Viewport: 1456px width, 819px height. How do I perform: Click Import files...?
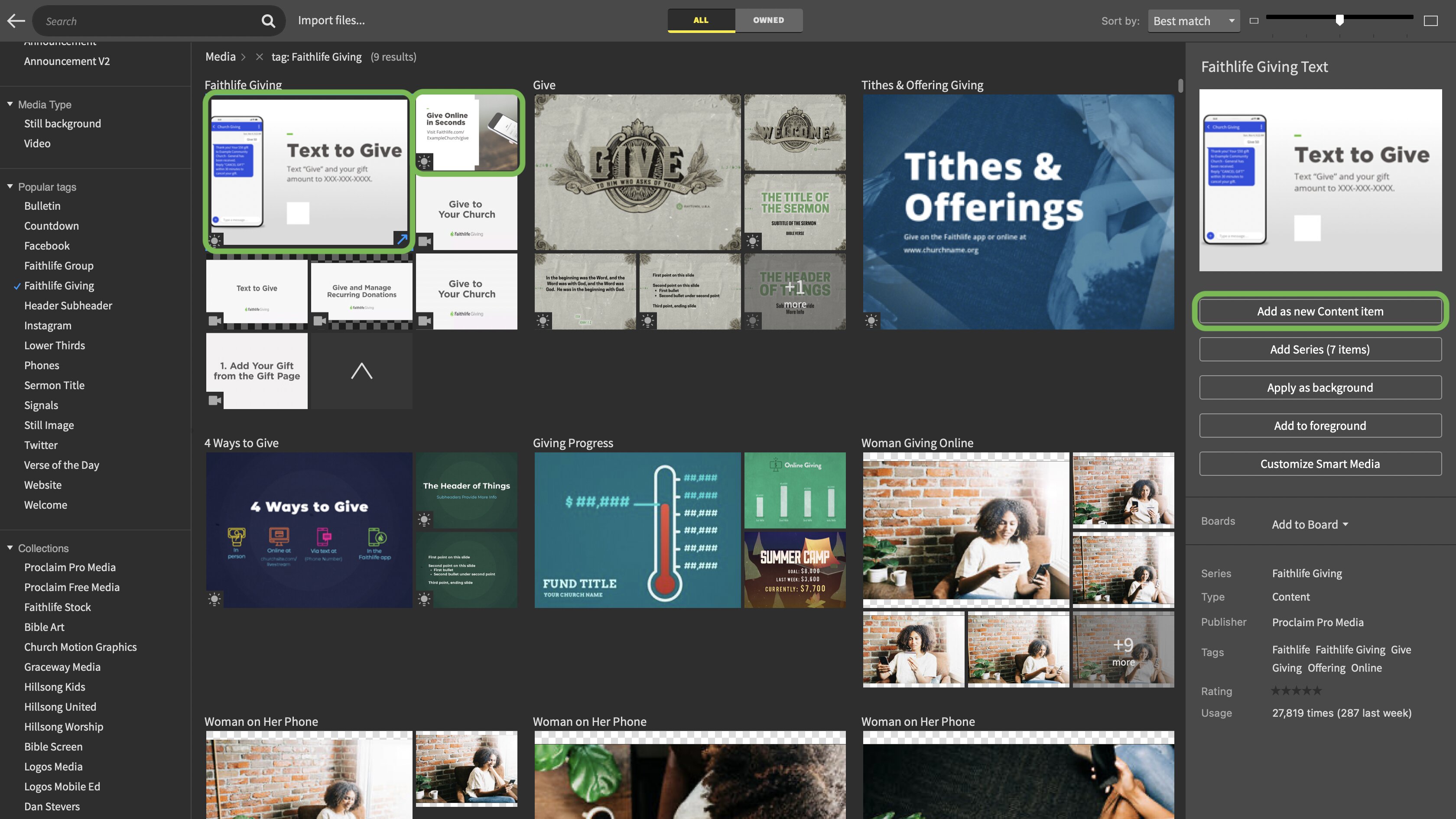[331, 20]
